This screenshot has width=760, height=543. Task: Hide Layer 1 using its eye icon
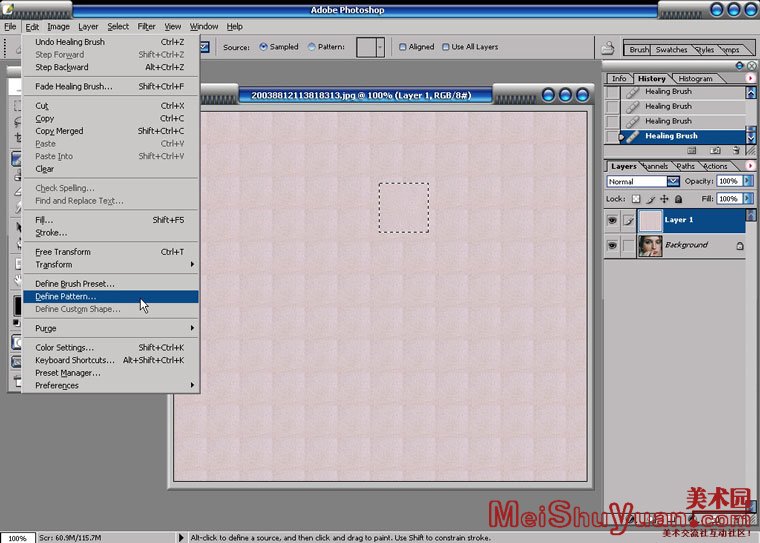click(x=612, y=221)
